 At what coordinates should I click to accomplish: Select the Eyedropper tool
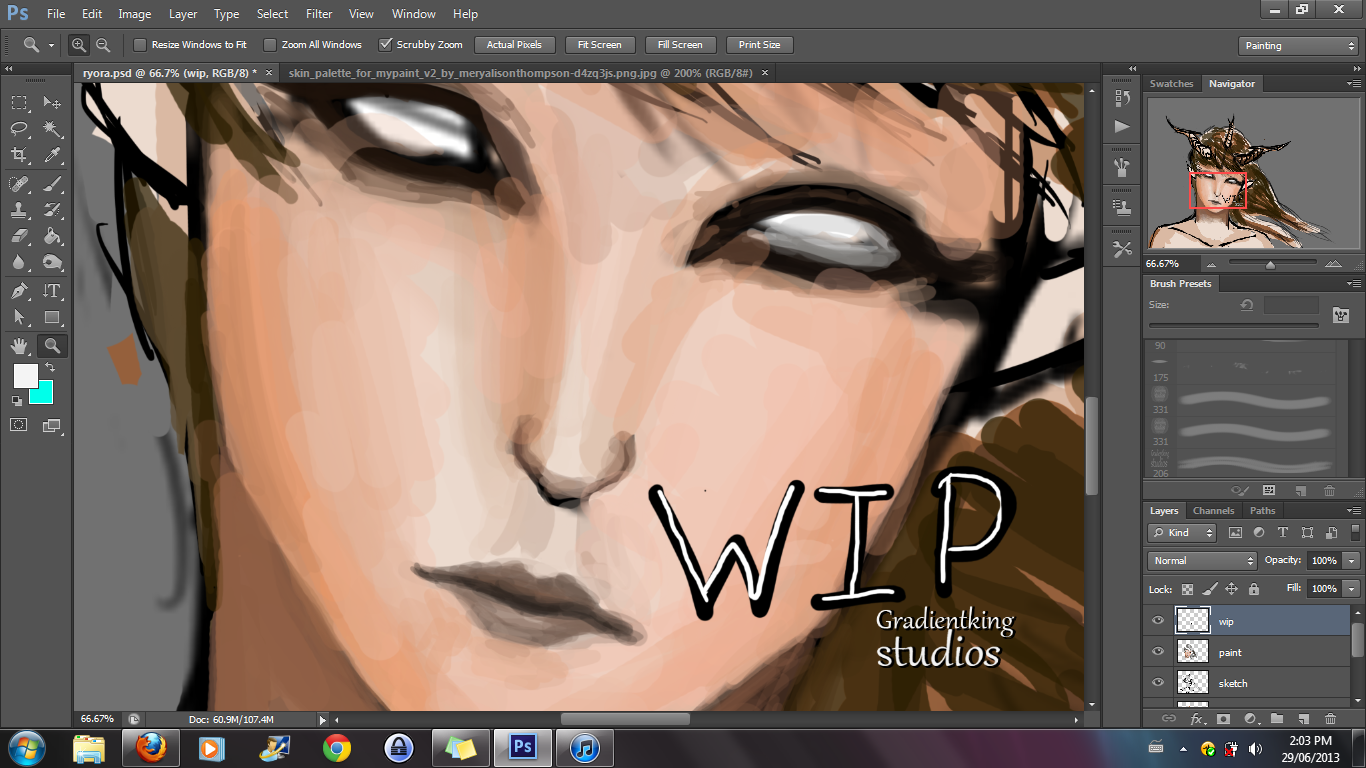[53, 155]
